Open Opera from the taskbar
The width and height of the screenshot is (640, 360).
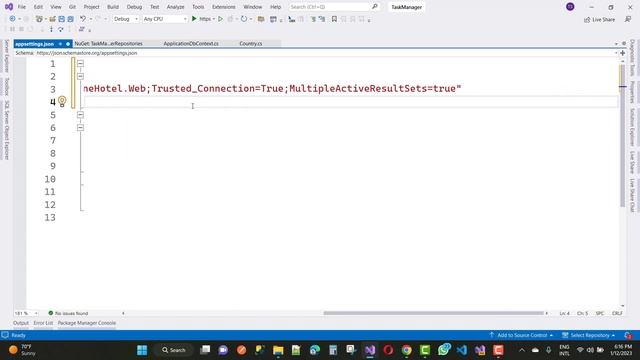(388, 350)
